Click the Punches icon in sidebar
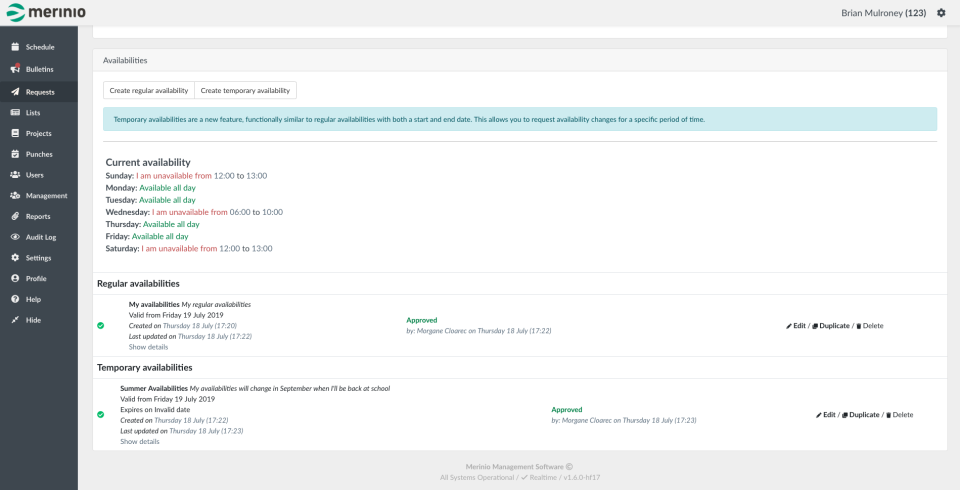Screen dimensions: 960x490 click(15, 154)
